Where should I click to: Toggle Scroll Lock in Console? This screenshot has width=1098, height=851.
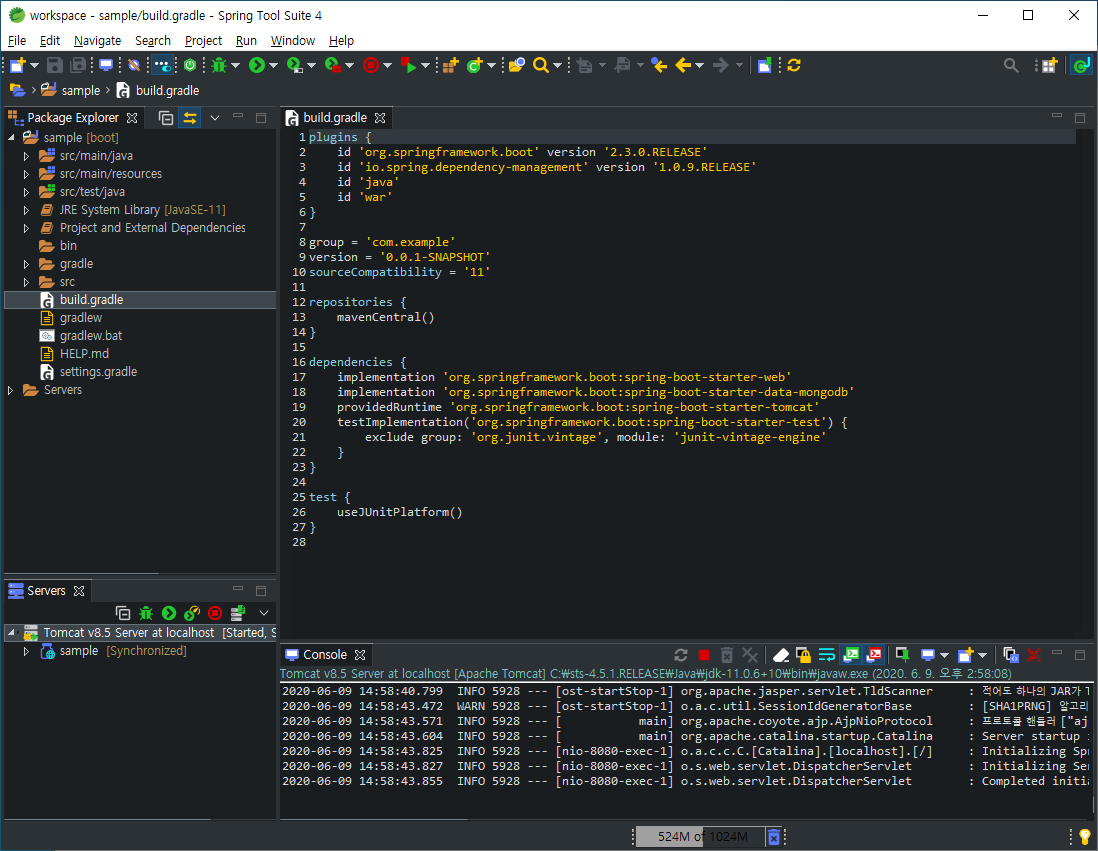[803, 655]
